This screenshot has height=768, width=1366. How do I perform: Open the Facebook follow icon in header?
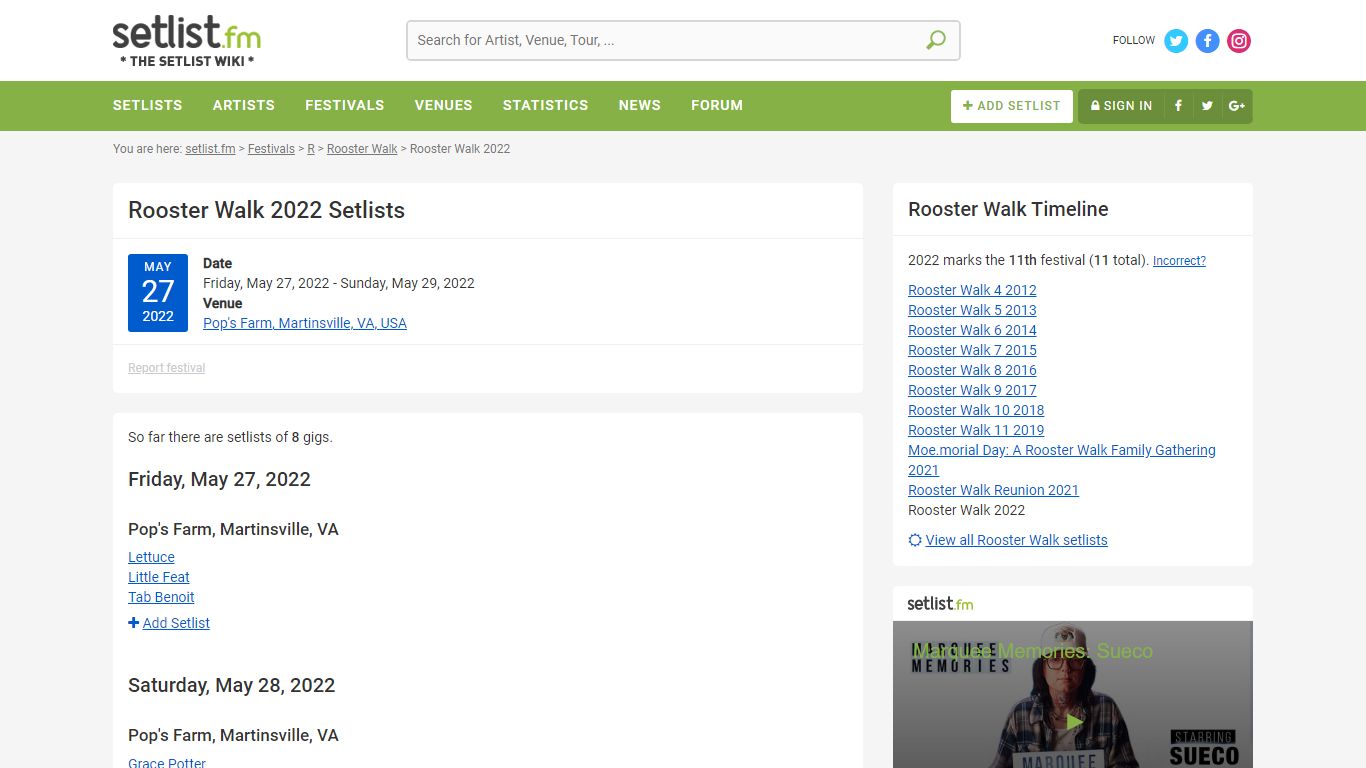1208,41
